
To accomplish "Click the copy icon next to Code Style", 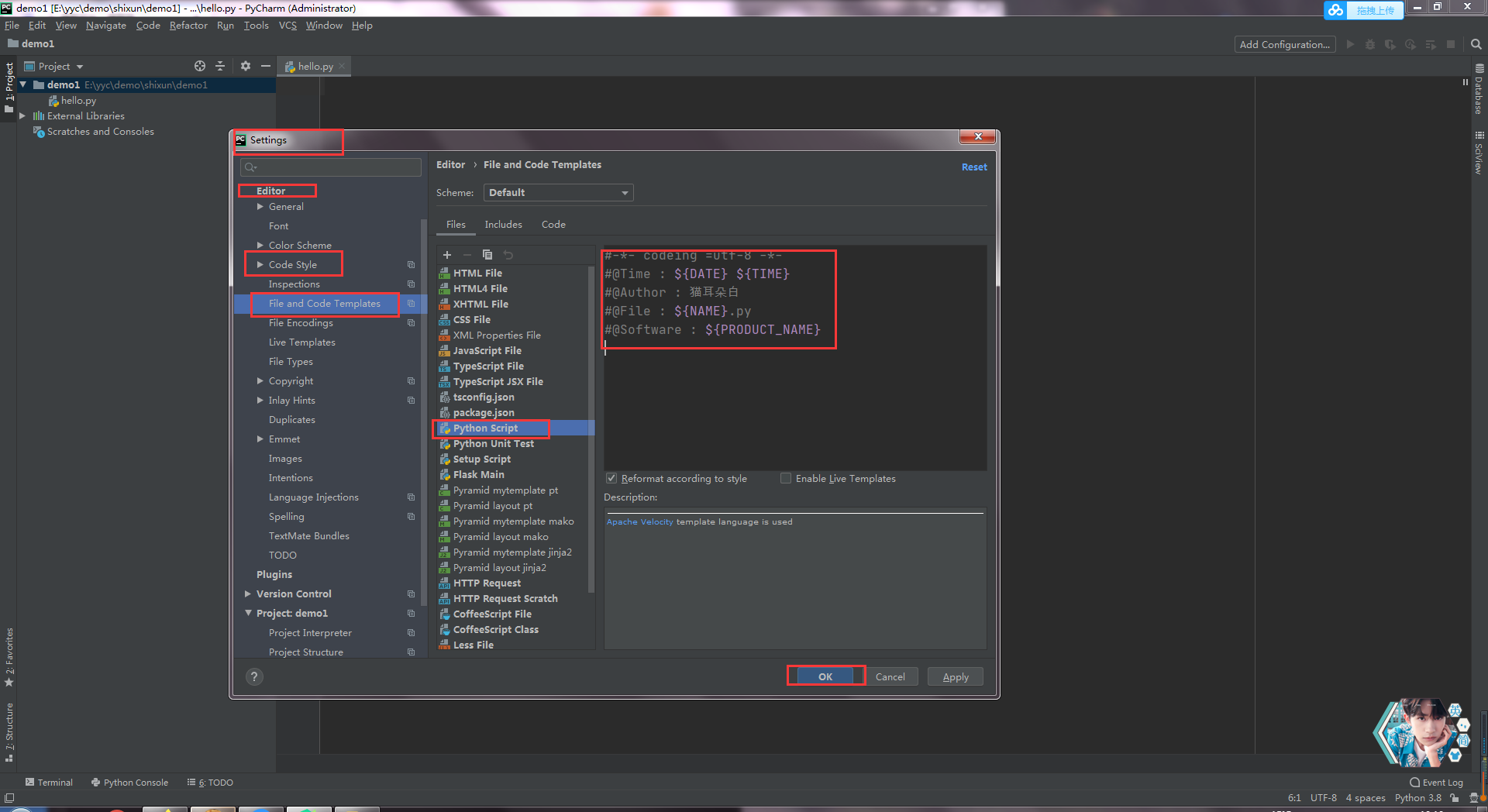I will pos(411,265).
